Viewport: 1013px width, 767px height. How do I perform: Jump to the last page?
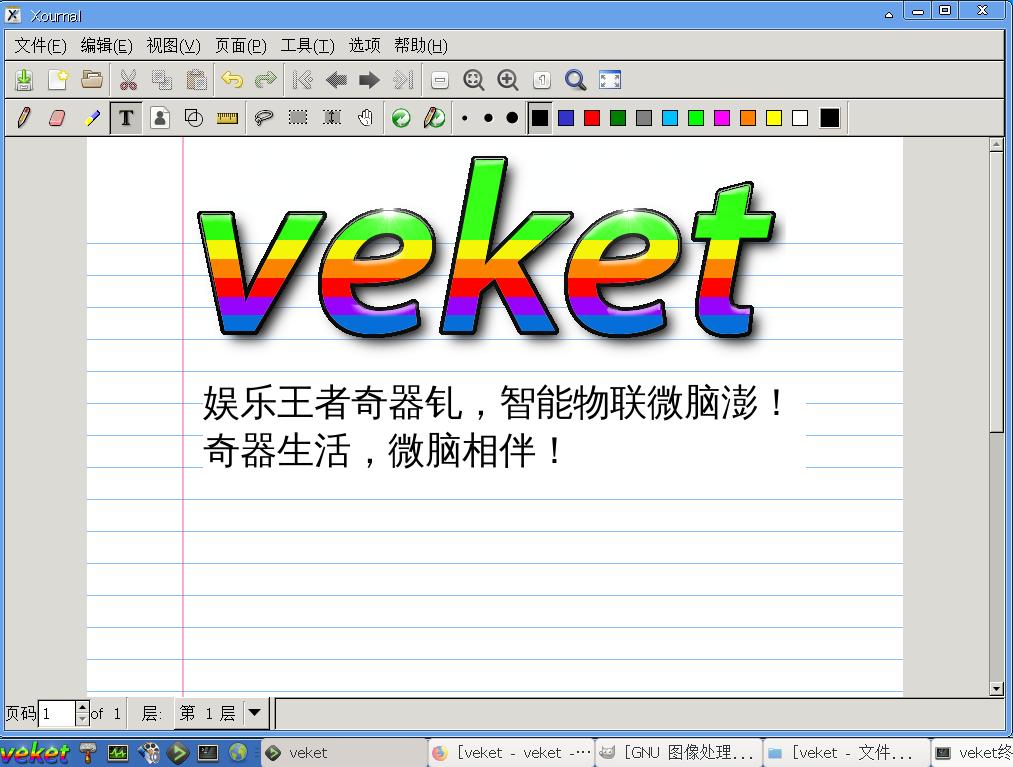pyautogui.click(x=403, y=80)
